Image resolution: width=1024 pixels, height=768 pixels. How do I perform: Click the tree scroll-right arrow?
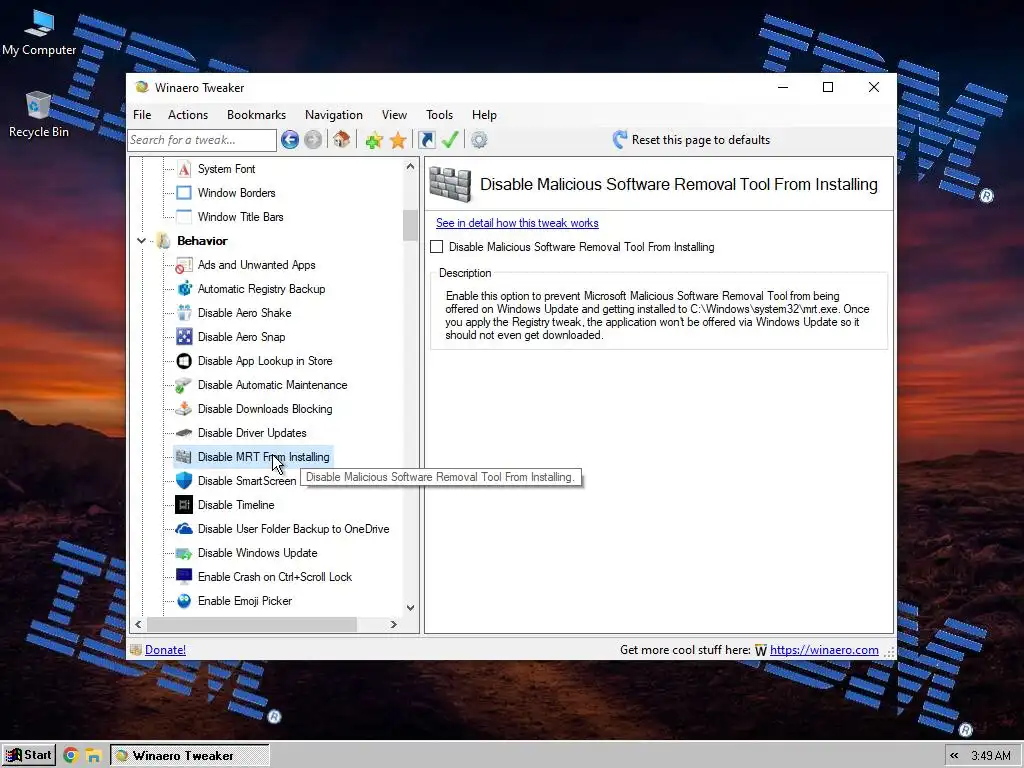393,624
